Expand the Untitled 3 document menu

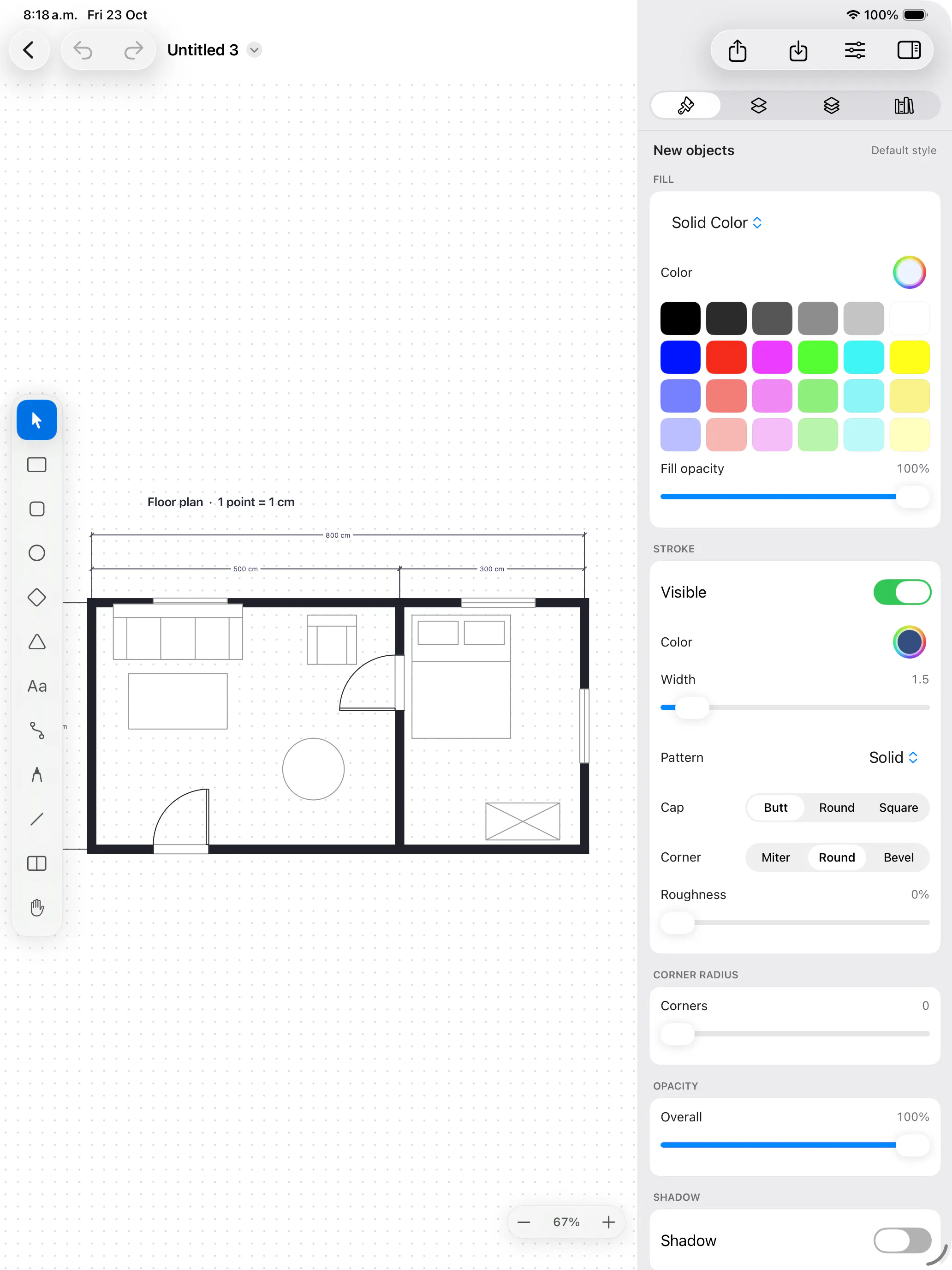pos(254,50)
